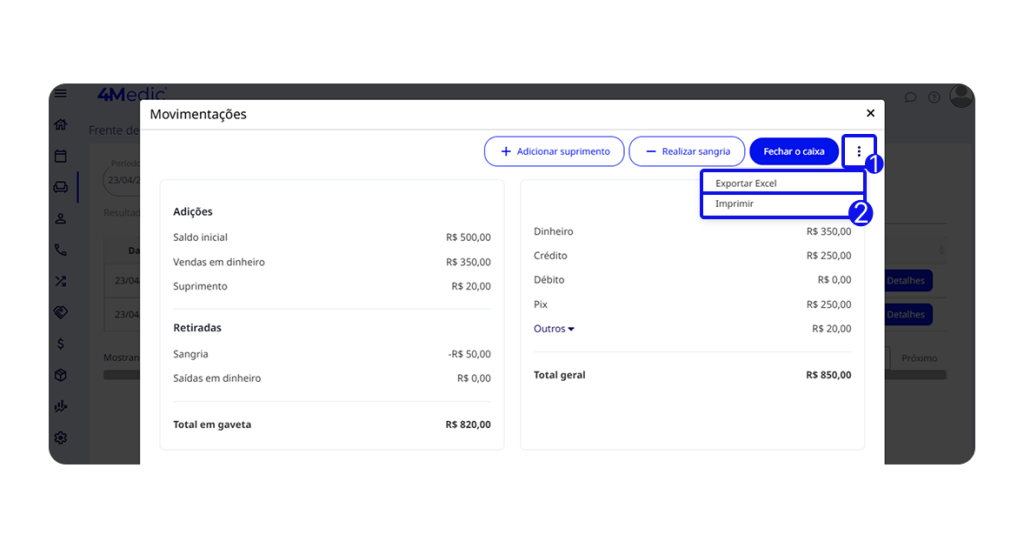Click the Próximo pagination button
1024x548 pixels.
click(919, 358)
